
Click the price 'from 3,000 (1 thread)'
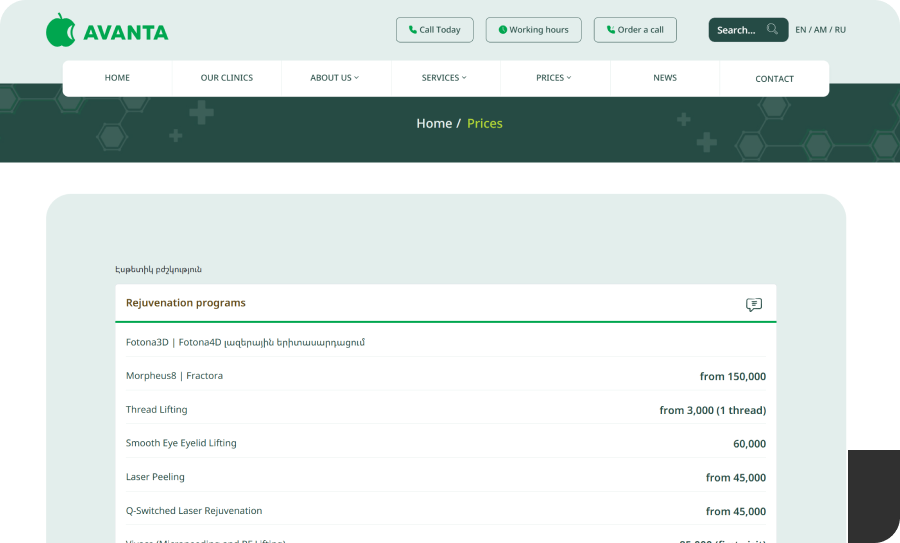[x=712, y=410]
